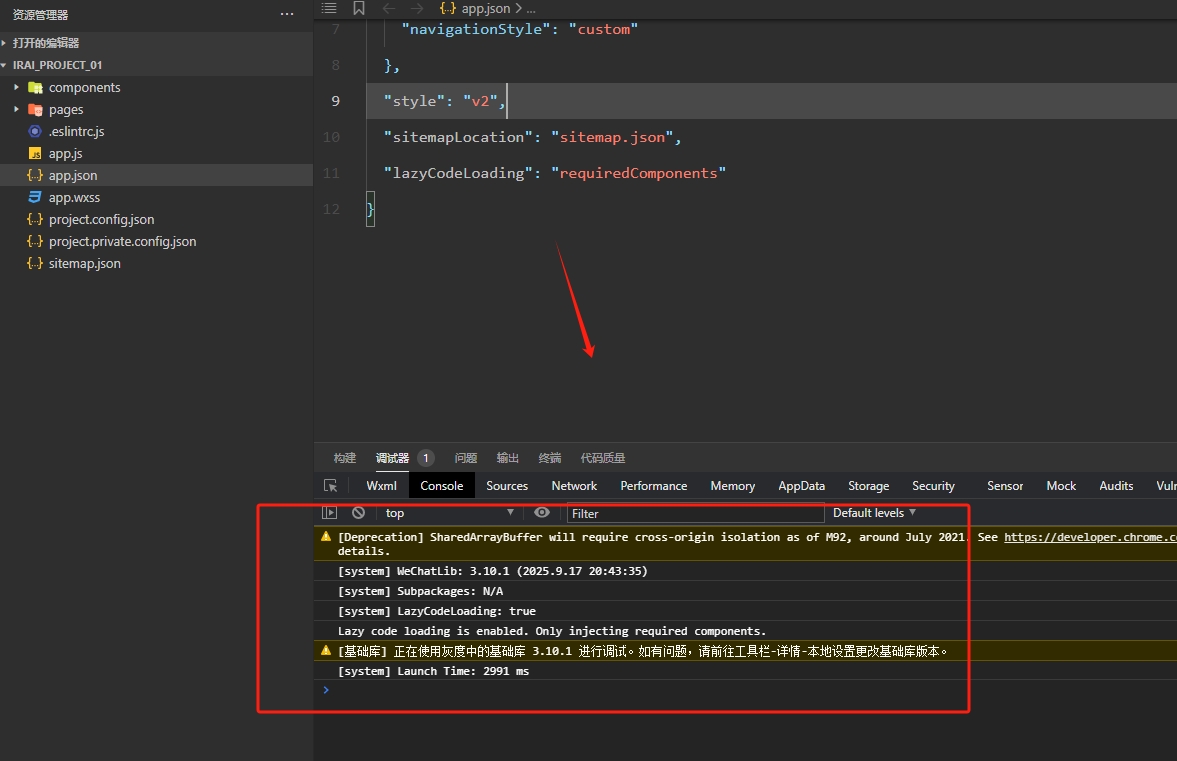1177x761 pixels.
Task: Open the explorer more actions ellipsis
Action: [x=287, y=15]
